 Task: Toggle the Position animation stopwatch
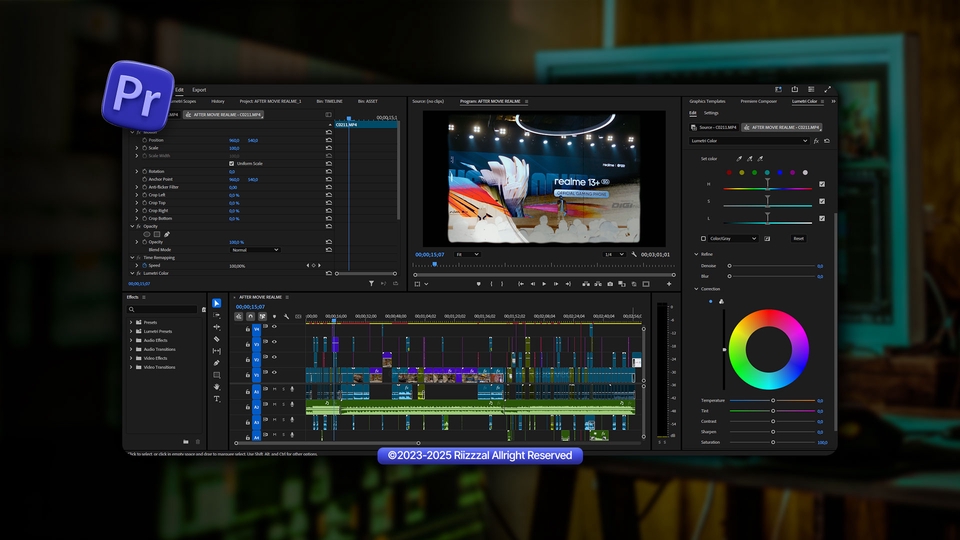pyautogui.click(x=144, y=140)
